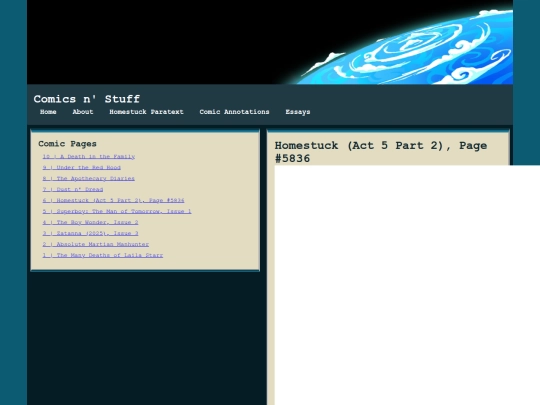Viewport: 540px width, 405px height.
Task: Open '2 | Absolute Martian Manhunter'
Action: coord(96,244)
